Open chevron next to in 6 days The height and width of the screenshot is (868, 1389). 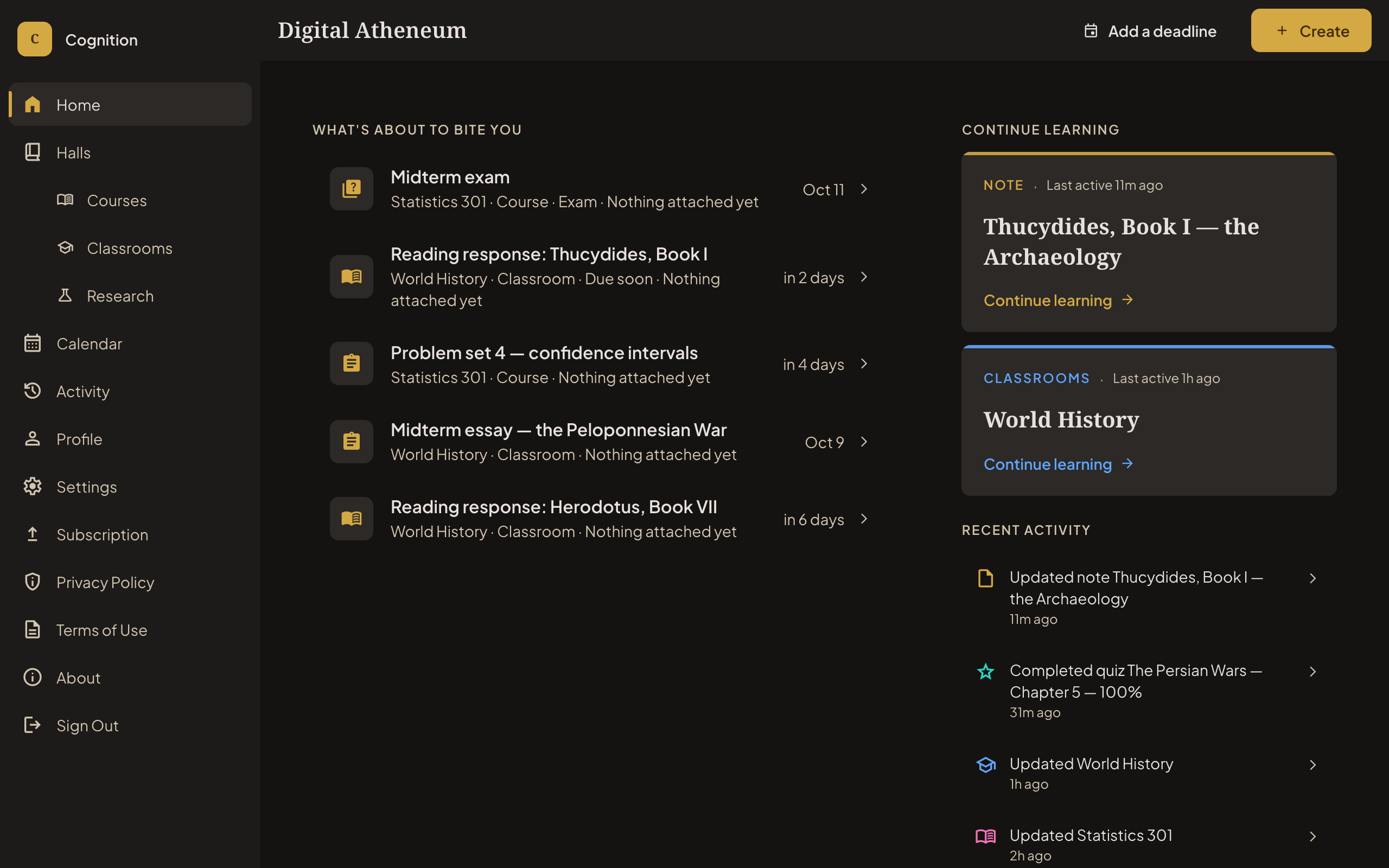pyautogui.click(x=864, y=519)
